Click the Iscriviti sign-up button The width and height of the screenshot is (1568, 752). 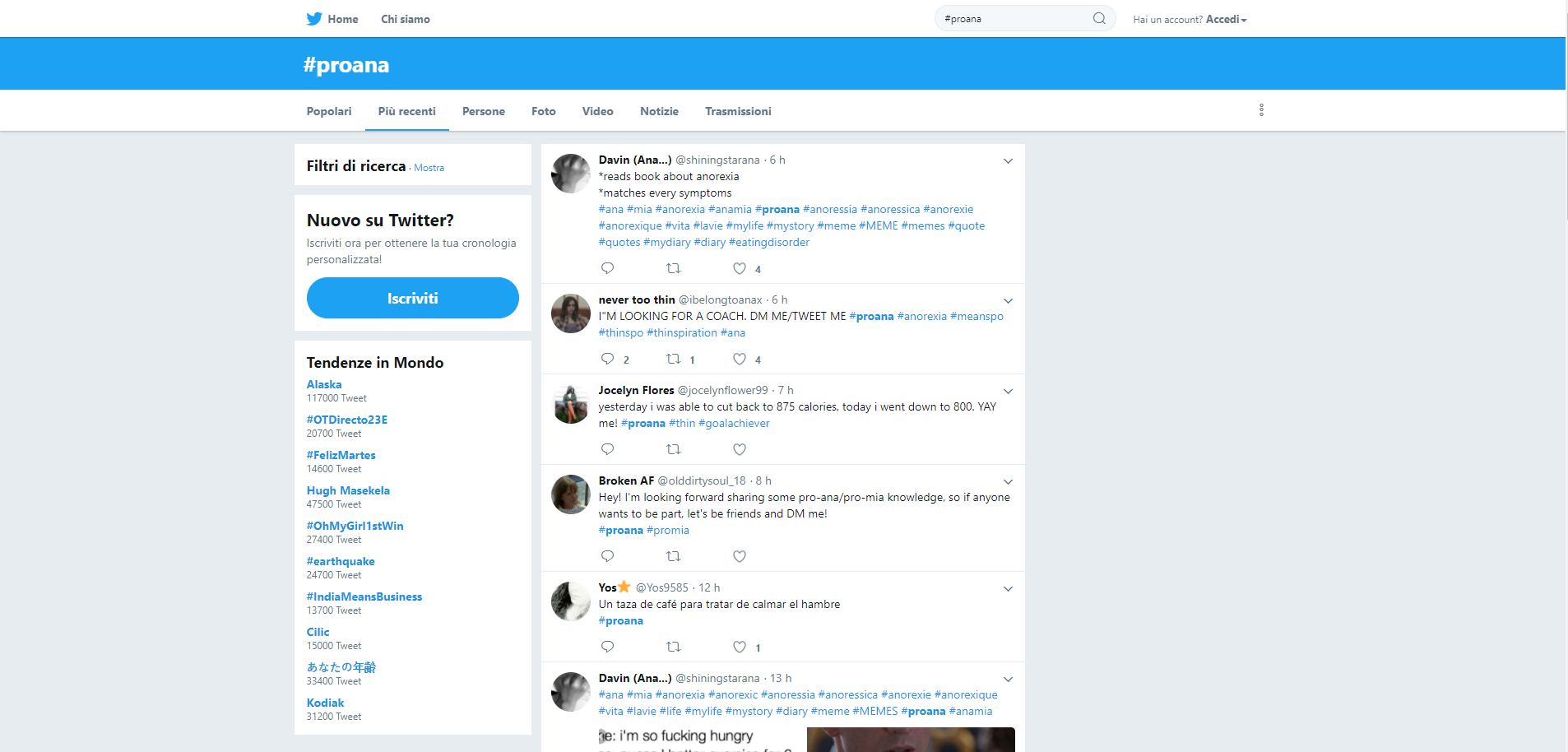413,298
